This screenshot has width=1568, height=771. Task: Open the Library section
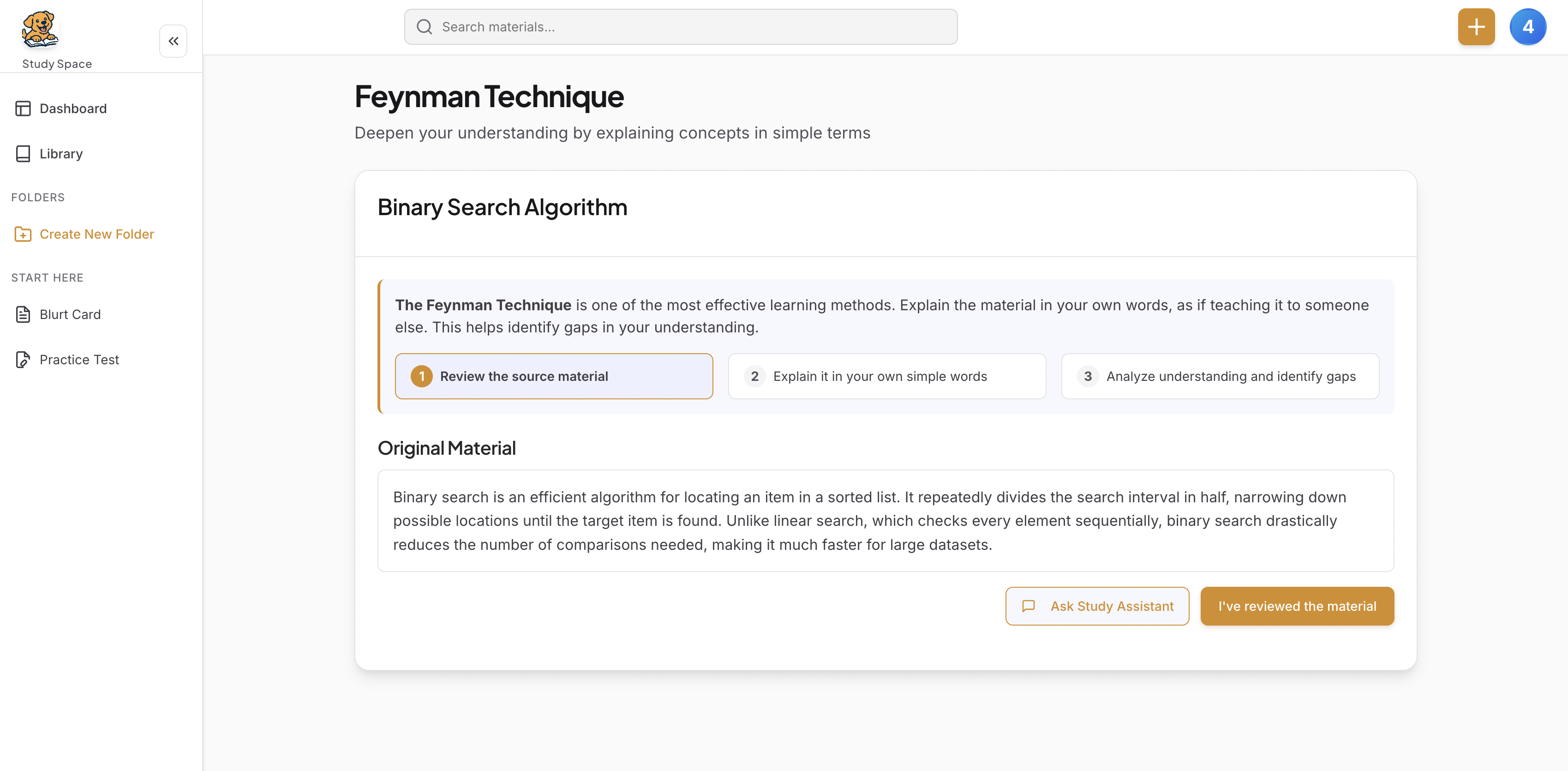tap(60, 153)
